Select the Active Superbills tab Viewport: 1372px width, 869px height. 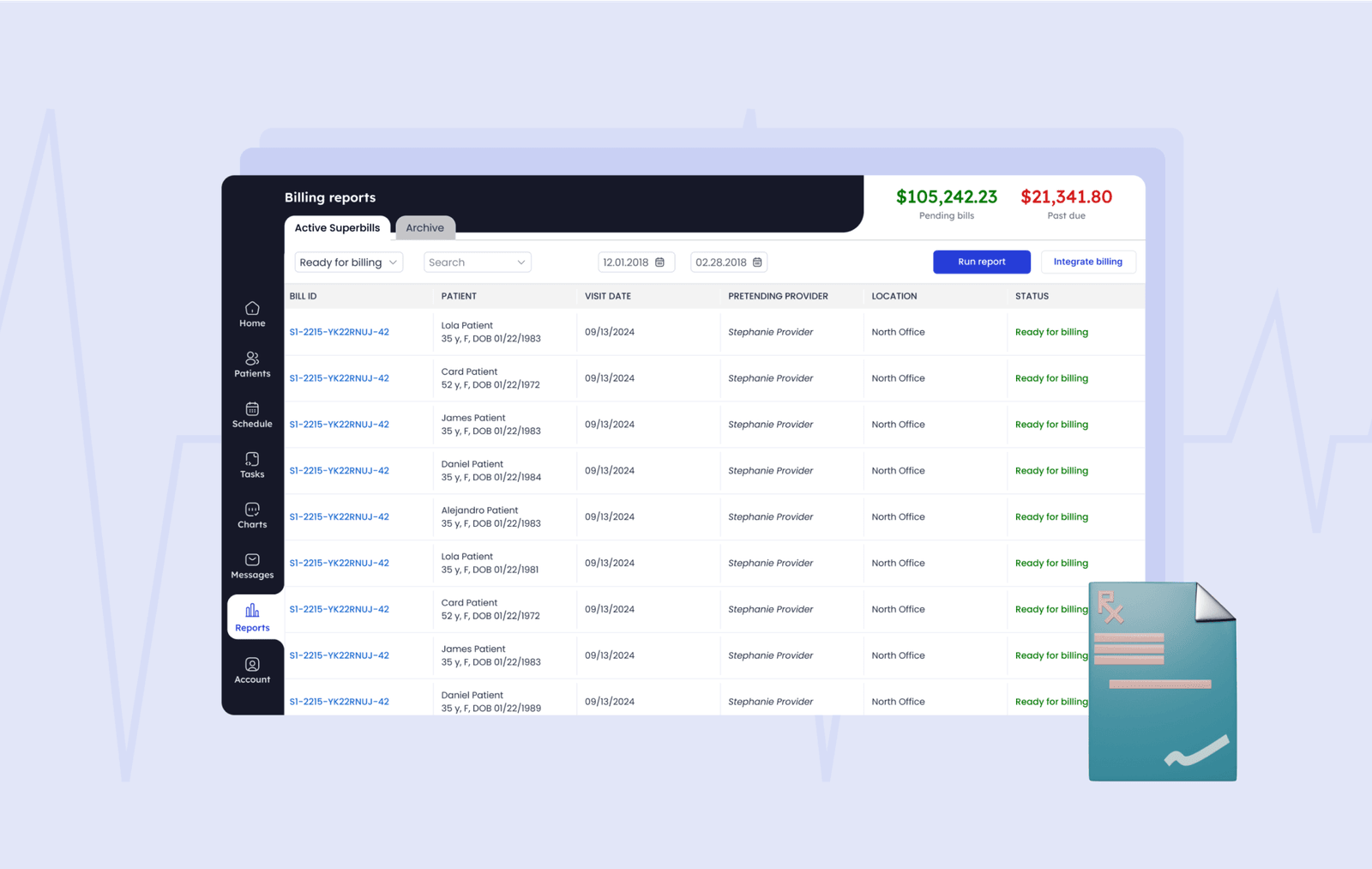pyautogui.click(x=337, y=228)
